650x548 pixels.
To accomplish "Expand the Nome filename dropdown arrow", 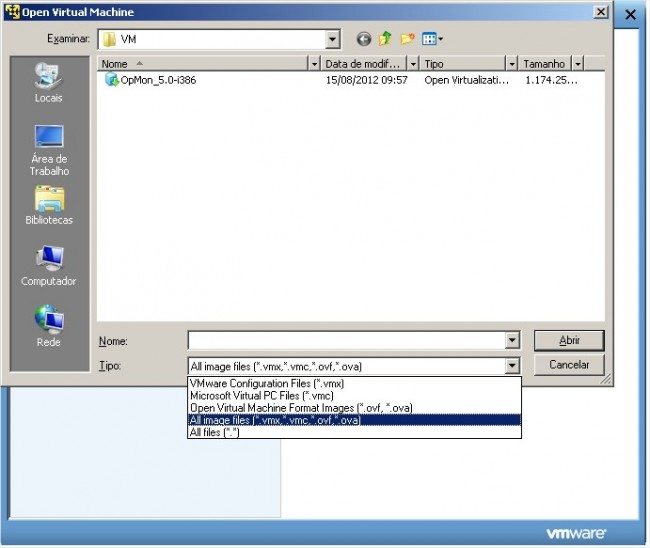I will point(513,341).
